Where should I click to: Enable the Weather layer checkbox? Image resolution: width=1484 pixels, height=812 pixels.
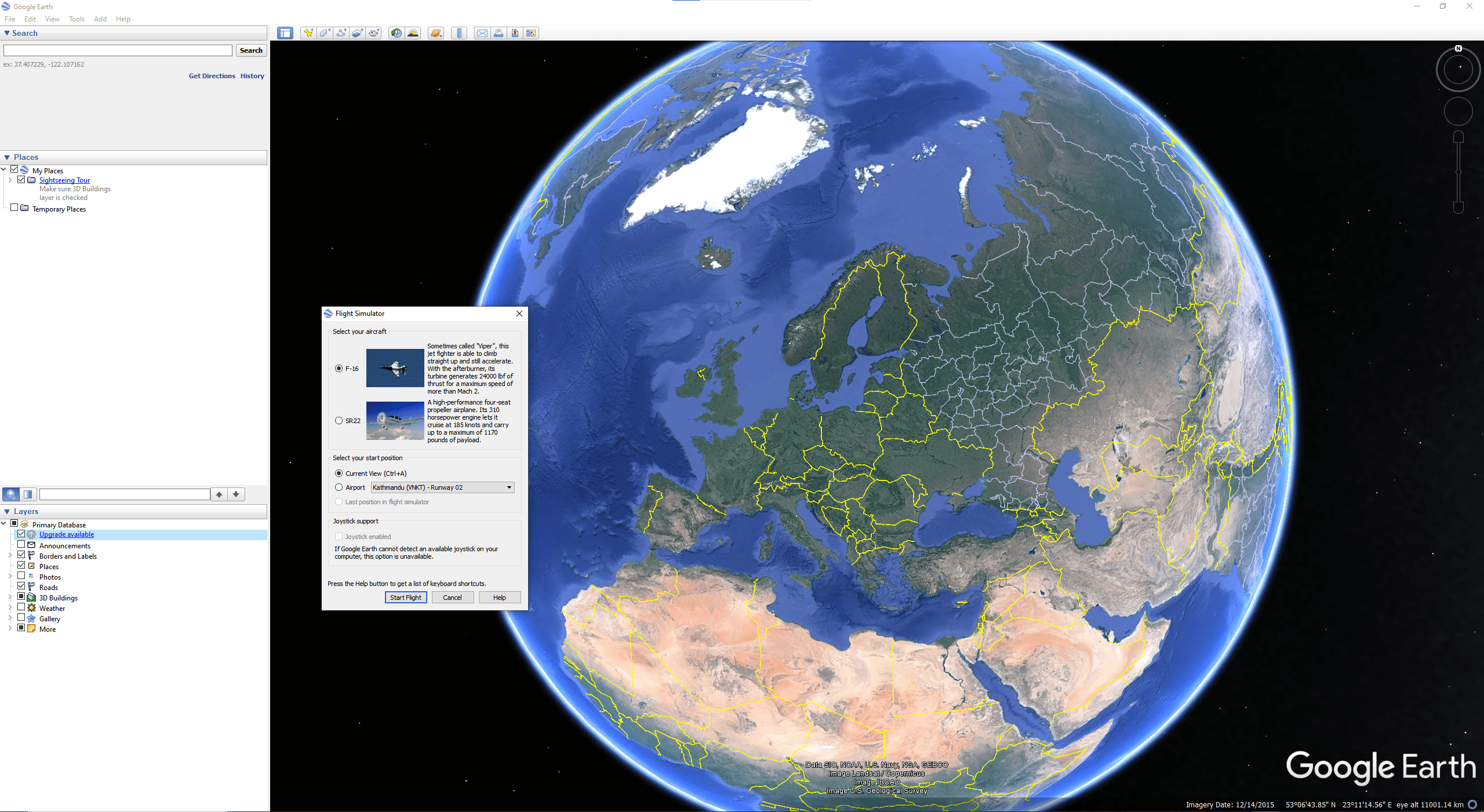21,607
